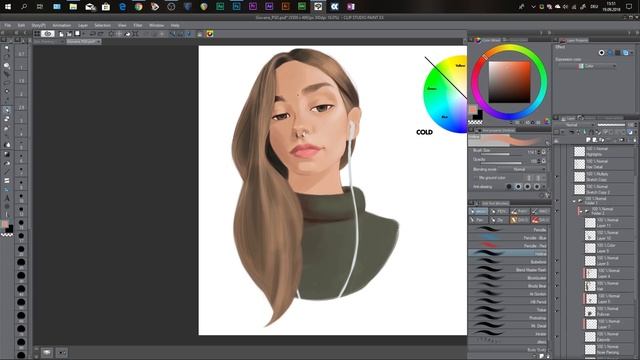Open the Layer menu
Image resolution: width=640 pixels, height=360 pixels.
[x=83, y=25]
